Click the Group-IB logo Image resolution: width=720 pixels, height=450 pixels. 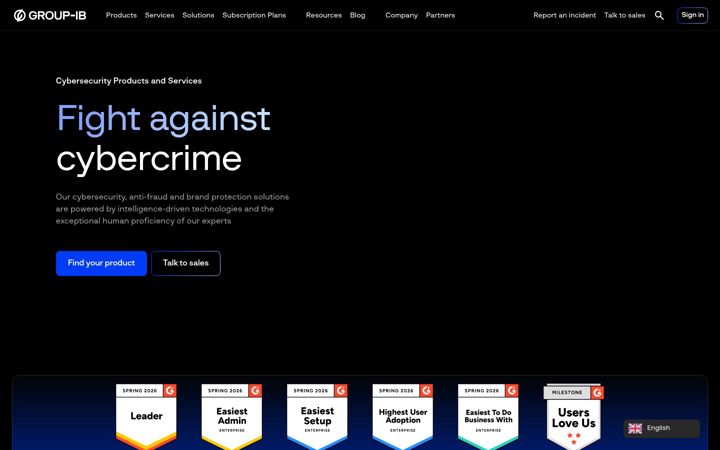click(50, 16)
